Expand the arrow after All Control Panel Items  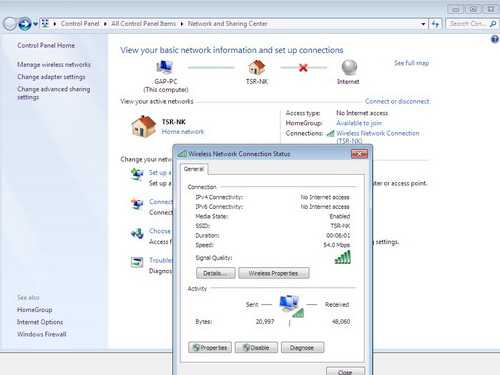182,24
